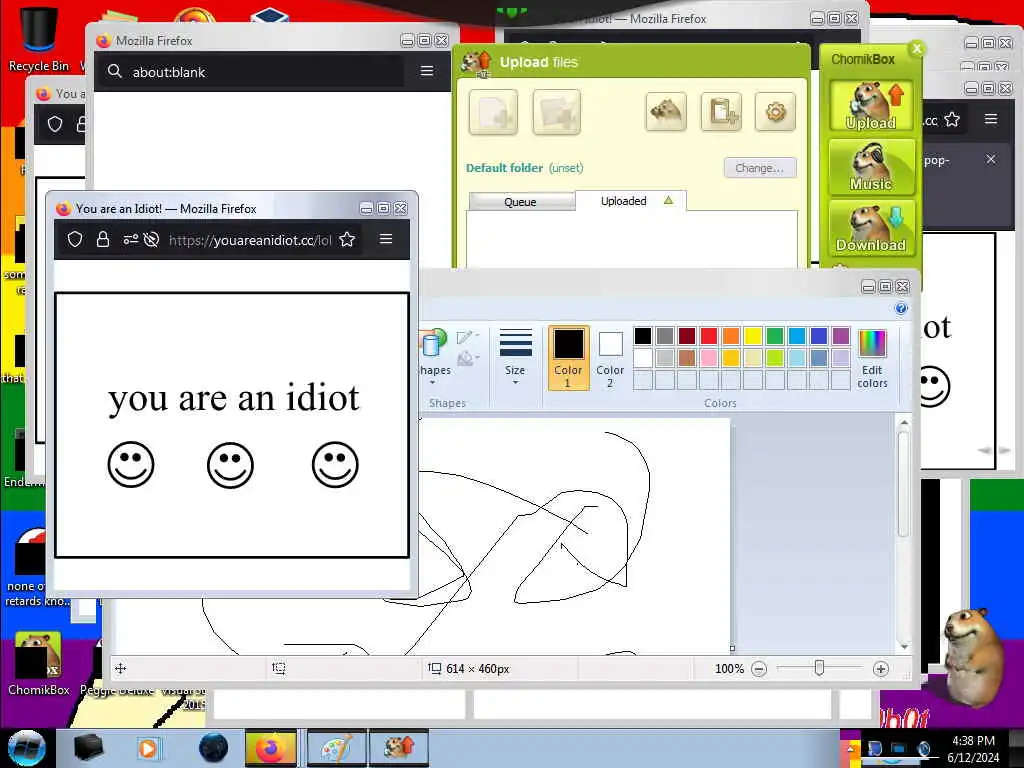Click the bookmark star in the right background Firefox window
Screen dimensions: 1024x768
pyautogui.click(x=952, y=120)
